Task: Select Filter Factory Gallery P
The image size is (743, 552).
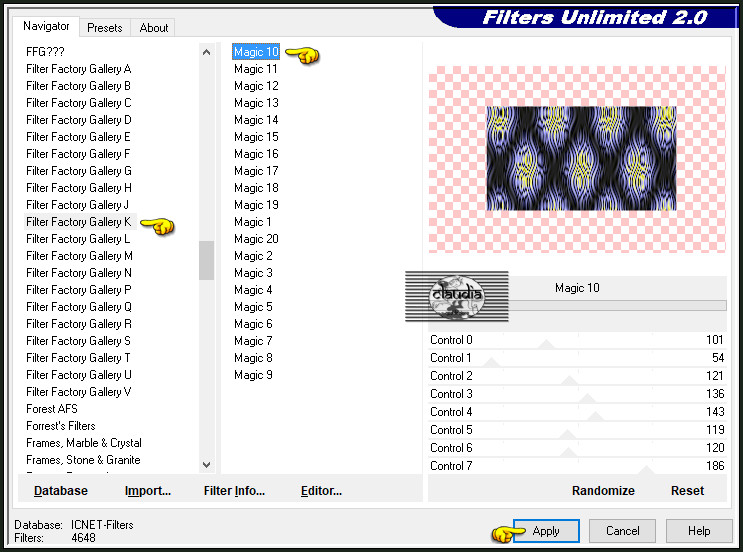Action: [79, 290]
